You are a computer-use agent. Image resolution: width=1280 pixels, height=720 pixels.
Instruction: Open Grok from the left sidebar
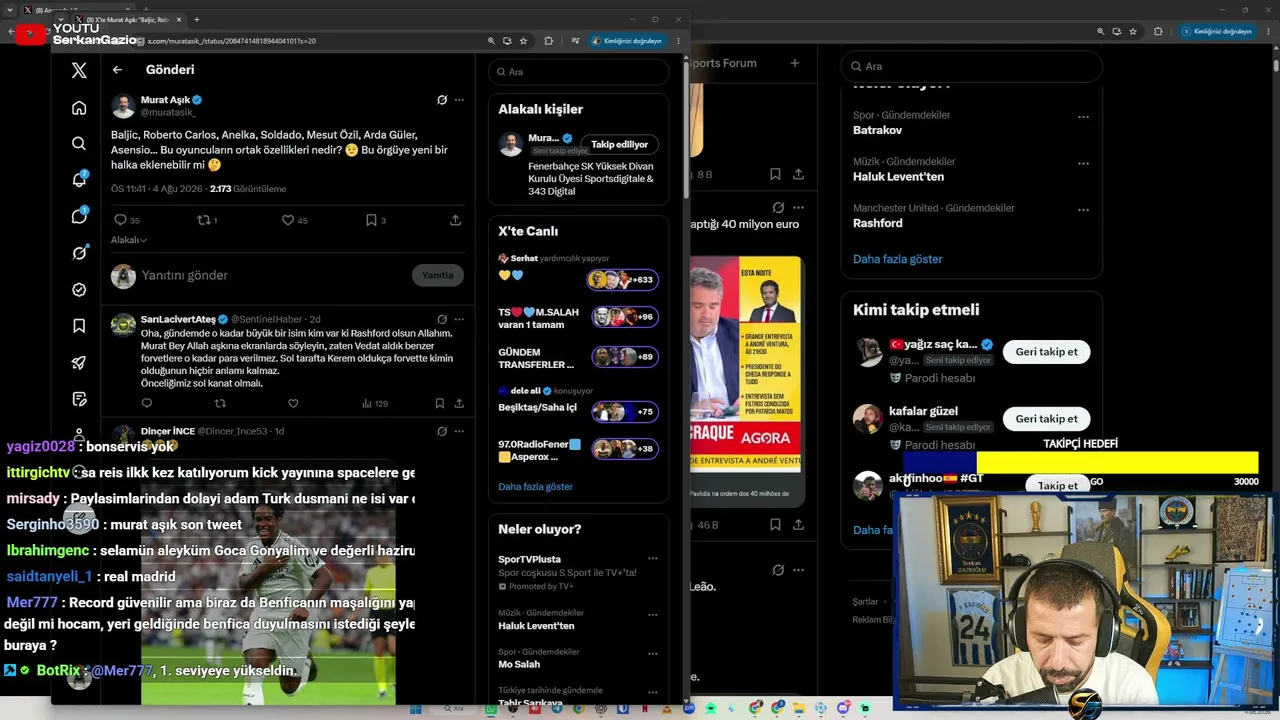(x=79, y=253)
